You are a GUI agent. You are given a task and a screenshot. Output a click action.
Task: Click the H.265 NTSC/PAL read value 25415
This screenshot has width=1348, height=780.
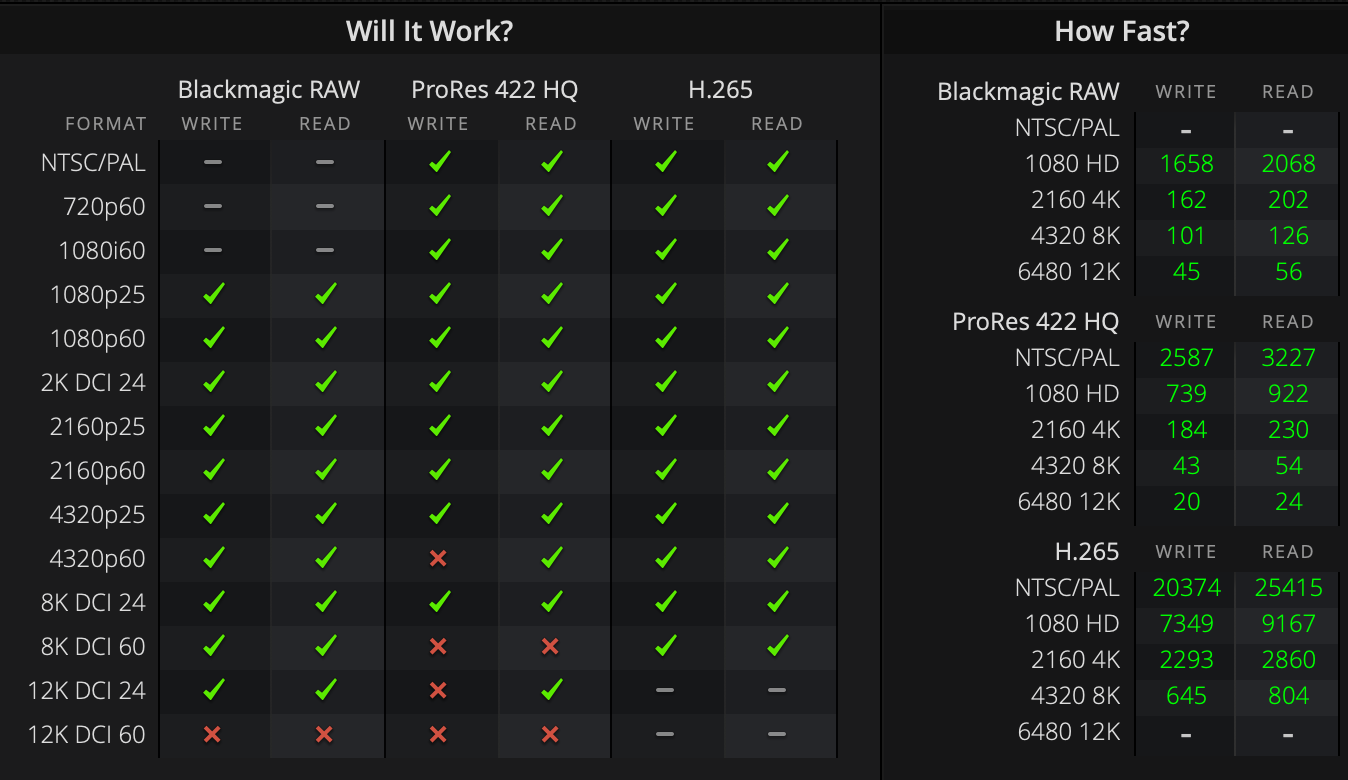(1288, 588)
